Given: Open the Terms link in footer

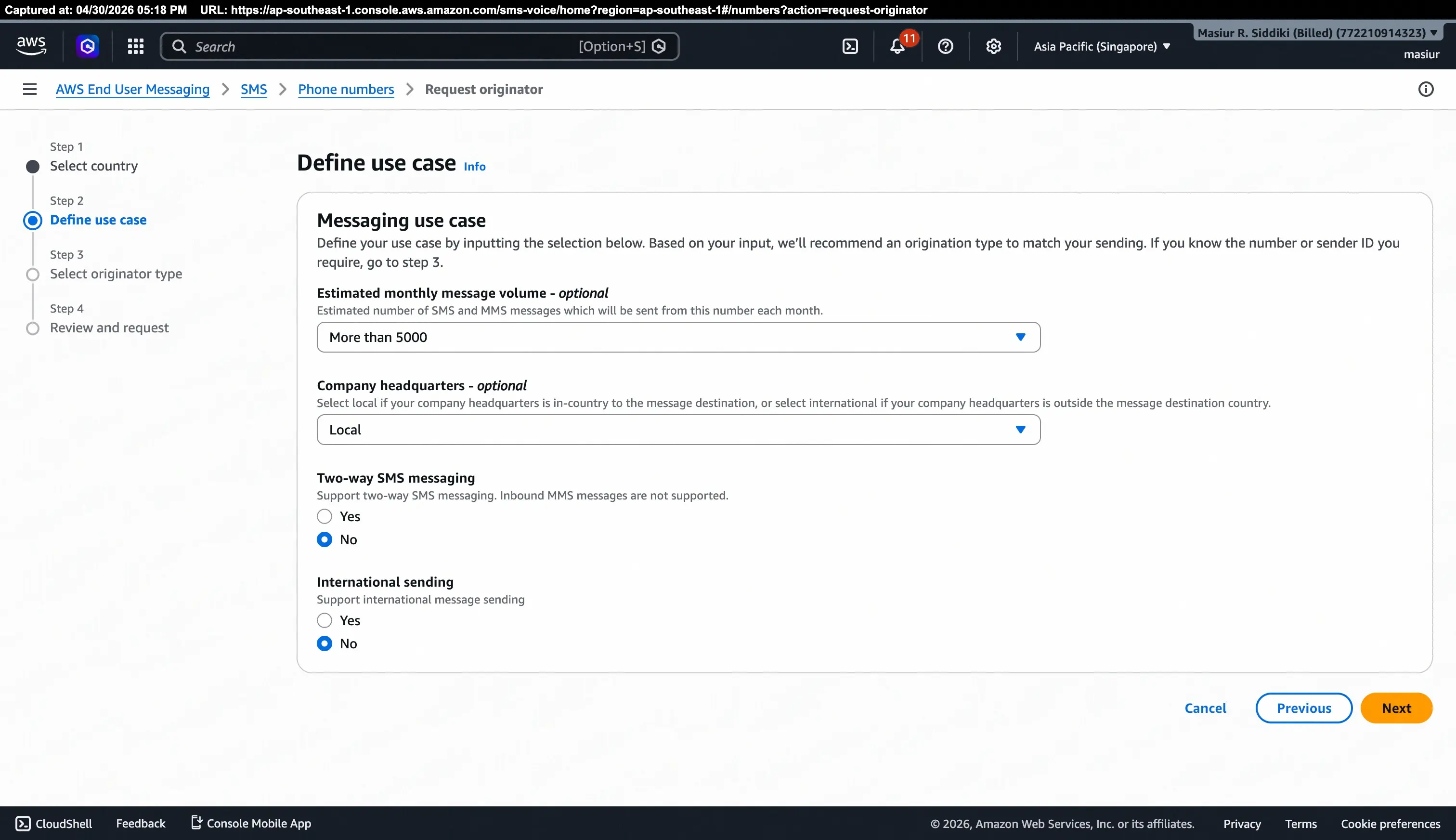Looking at the screenshot, I should click(x=1300, y=824).
